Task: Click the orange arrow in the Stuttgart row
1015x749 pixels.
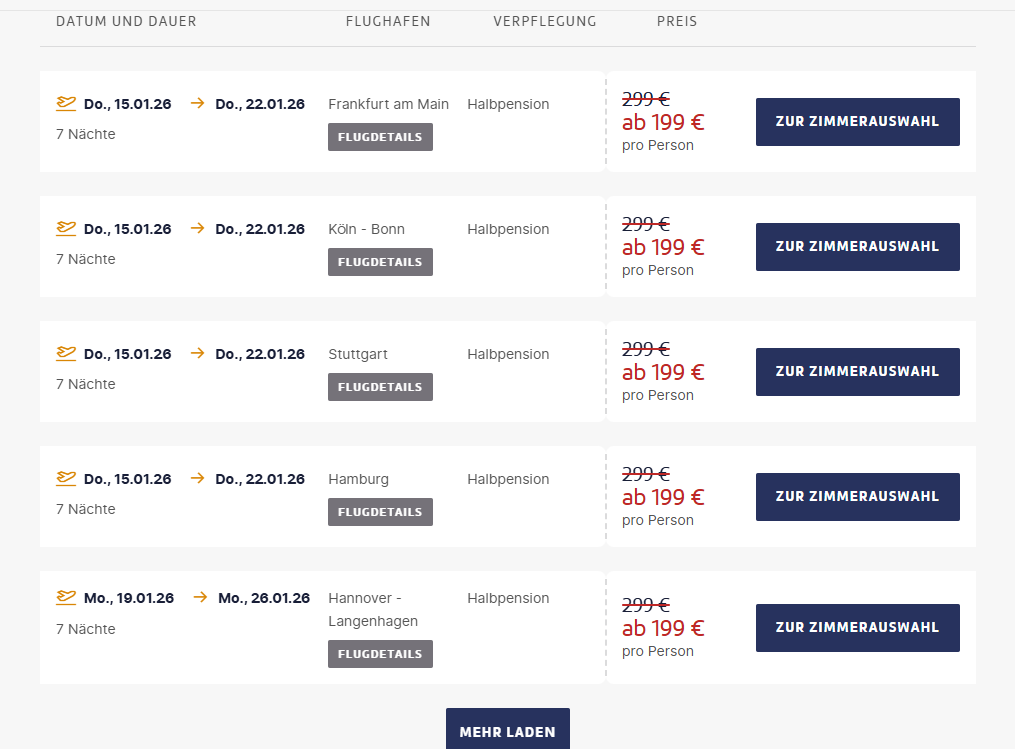Action: click(197, 353)
